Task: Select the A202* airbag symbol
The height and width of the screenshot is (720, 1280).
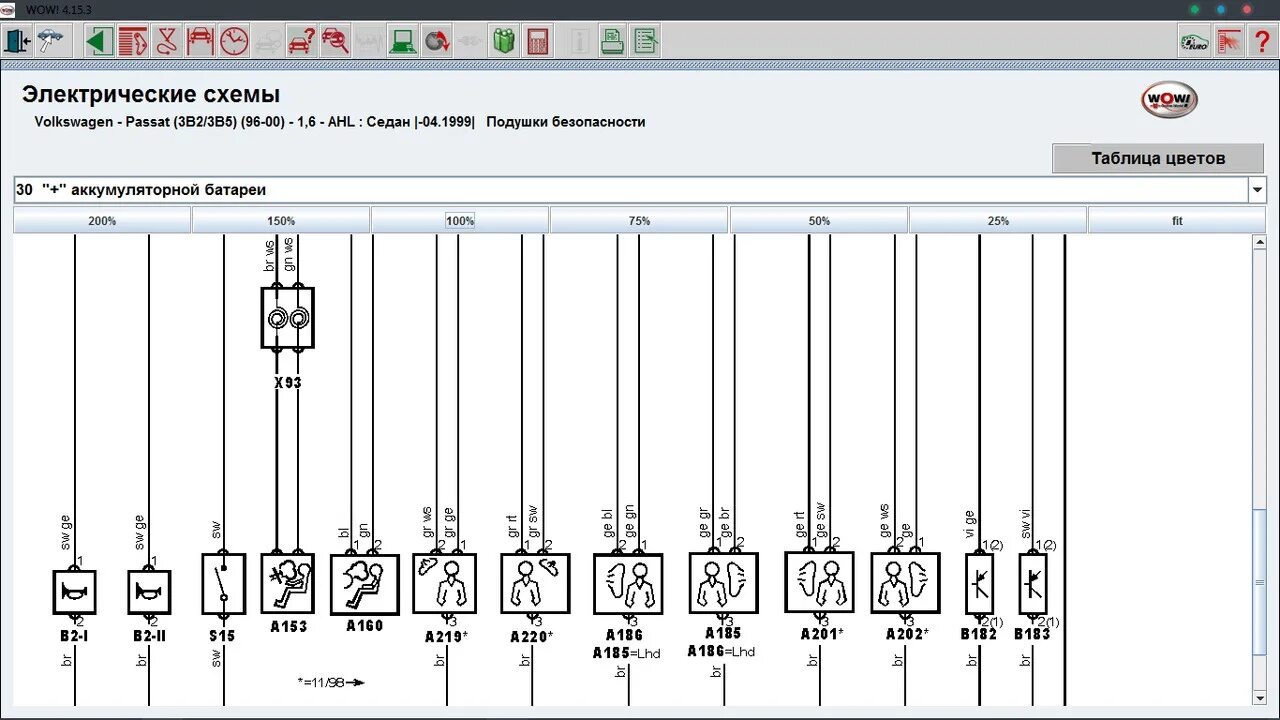Action: click(x=905, y=583)
